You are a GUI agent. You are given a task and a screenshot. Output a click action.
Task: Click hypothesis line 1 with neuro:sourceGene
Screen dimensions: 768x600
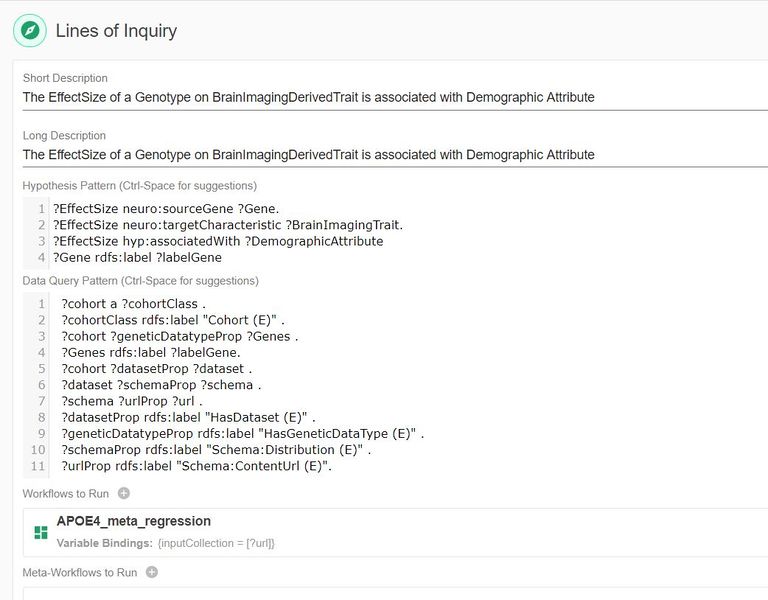[166, 208]
